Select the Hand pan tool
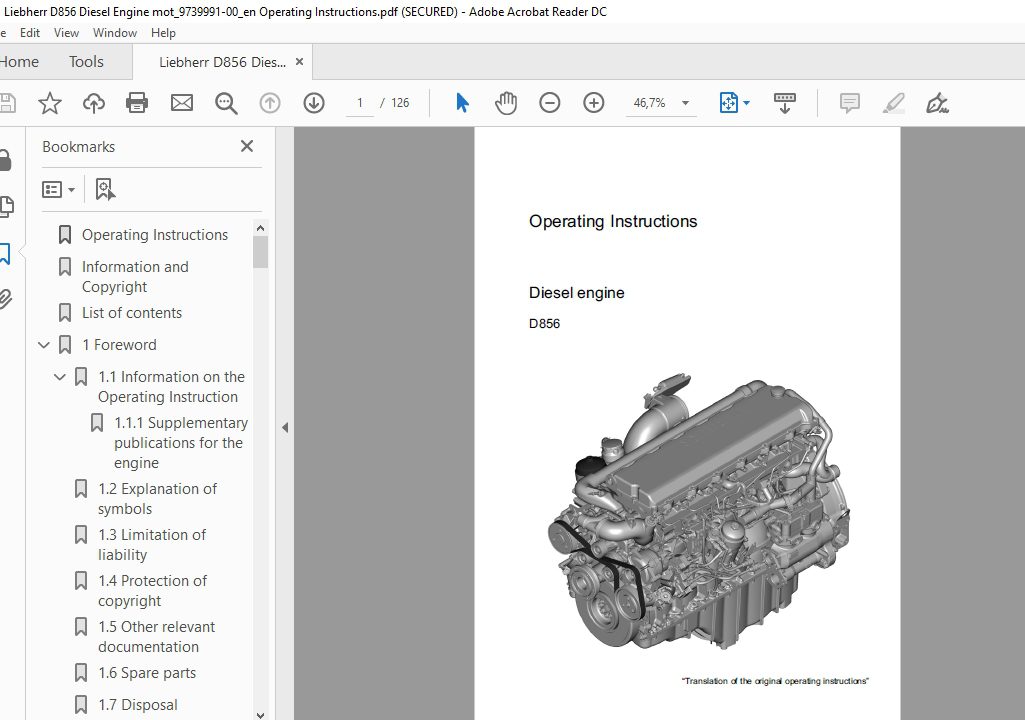This screenshot has height=720, width=1025. point(506,103)
